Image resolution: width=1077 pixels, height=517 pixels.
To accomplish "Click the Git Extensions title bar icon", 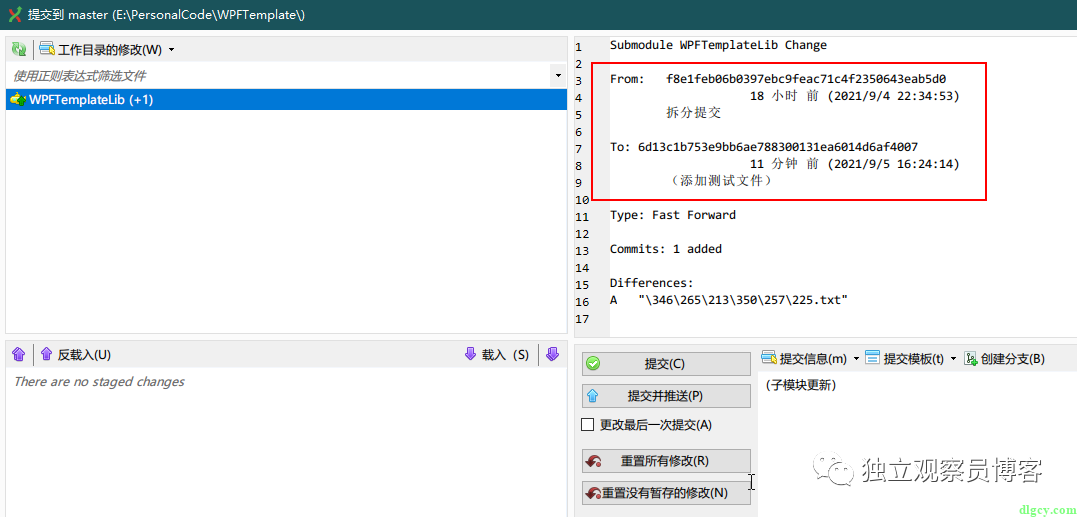I will click(x=14, y=14).
